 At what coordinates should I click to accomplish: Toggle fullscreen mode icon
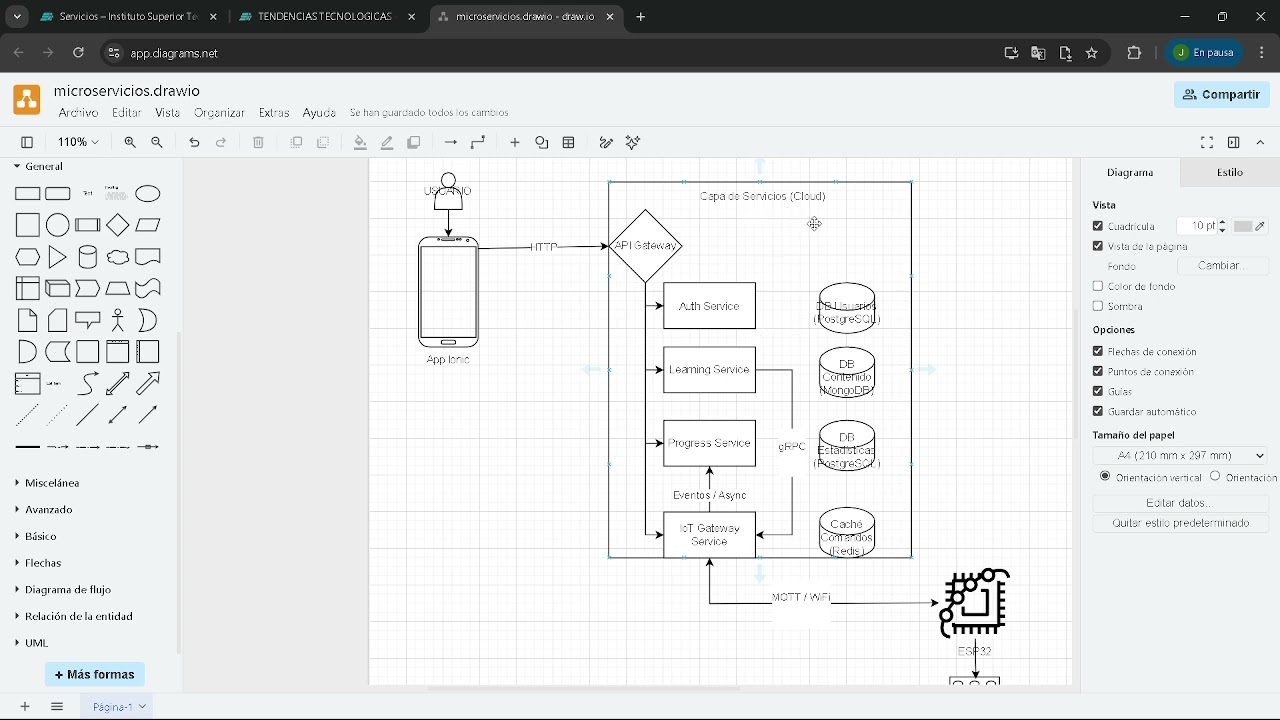[x=1207, y=143]
